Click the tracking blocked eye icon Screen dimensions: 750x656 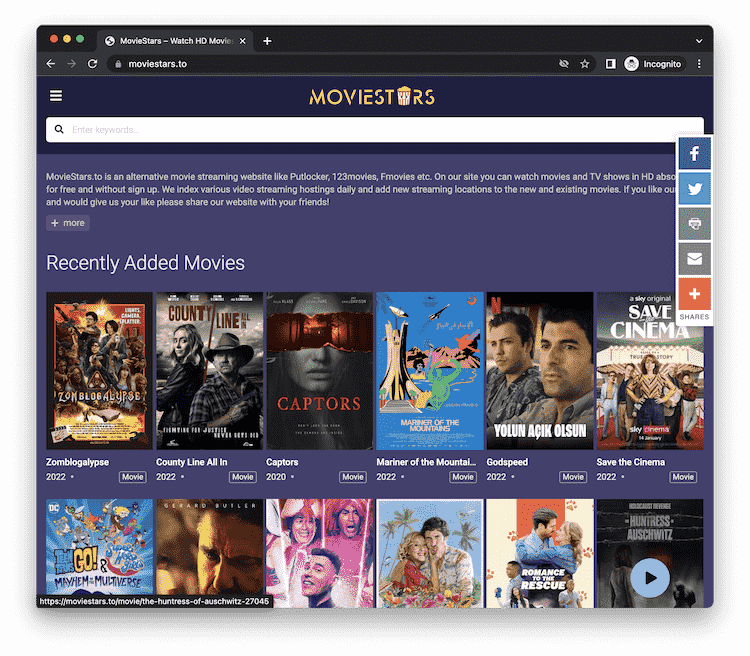[x=564, y=64]
